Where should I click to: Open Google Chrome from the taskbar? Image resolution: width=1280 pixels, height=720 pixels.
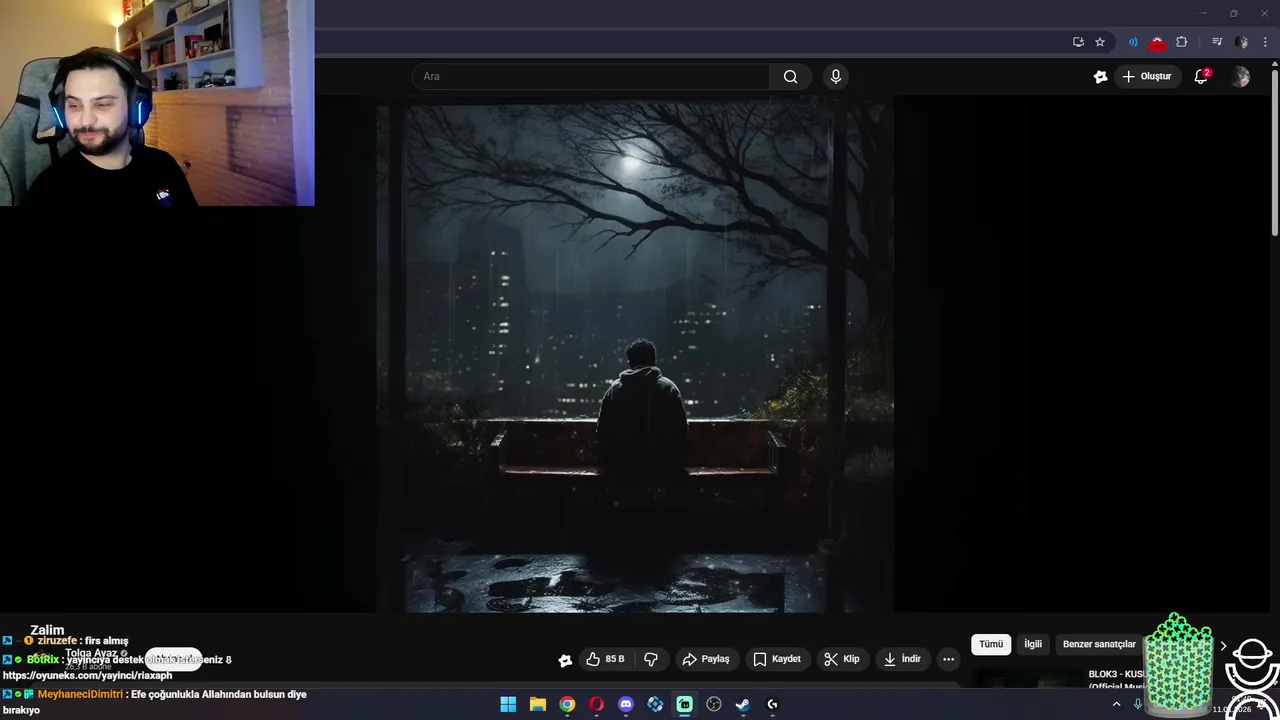coord(567,704)
